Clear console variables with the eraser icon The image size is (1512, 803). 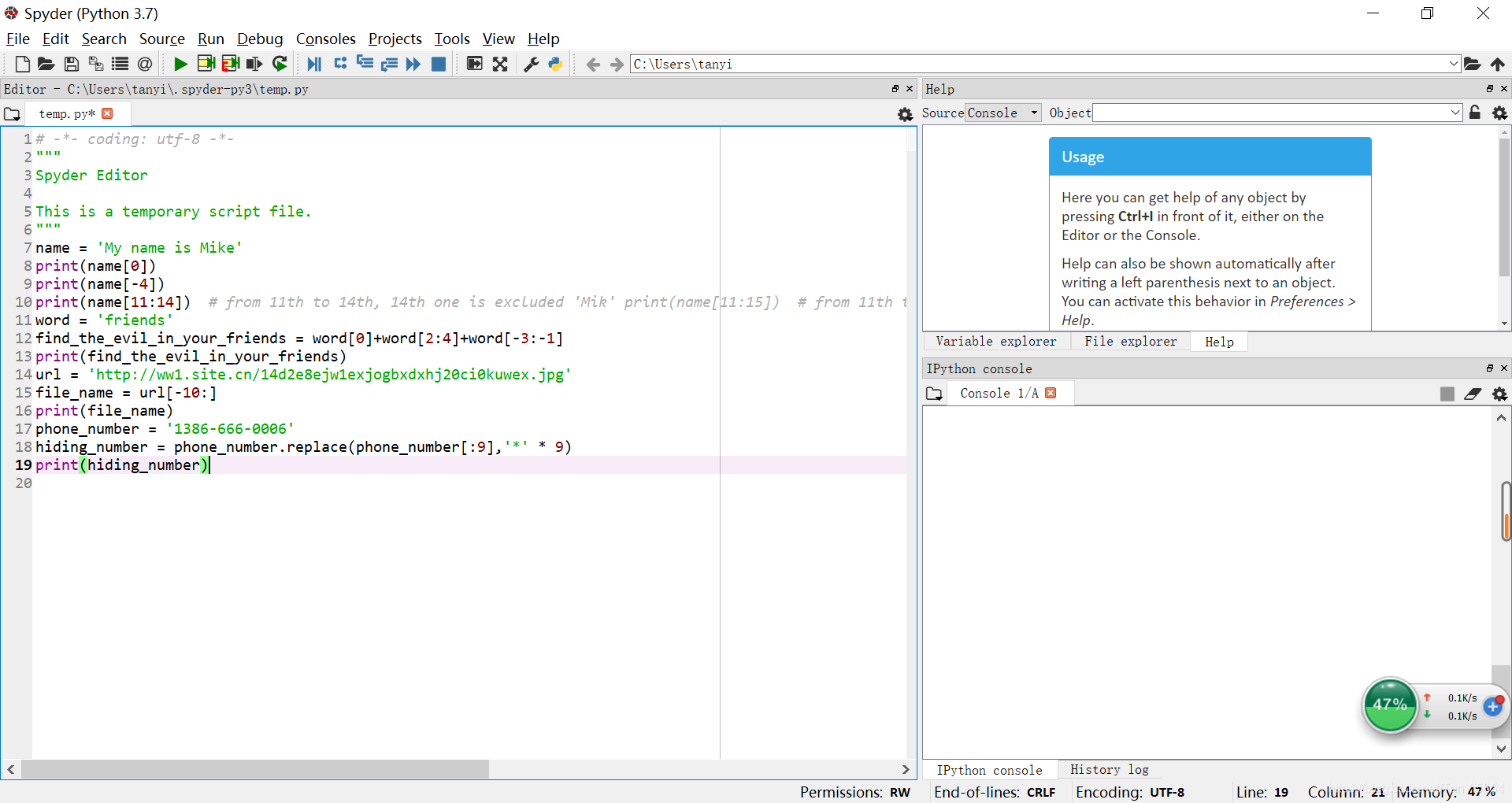[x=1473, y=394]
